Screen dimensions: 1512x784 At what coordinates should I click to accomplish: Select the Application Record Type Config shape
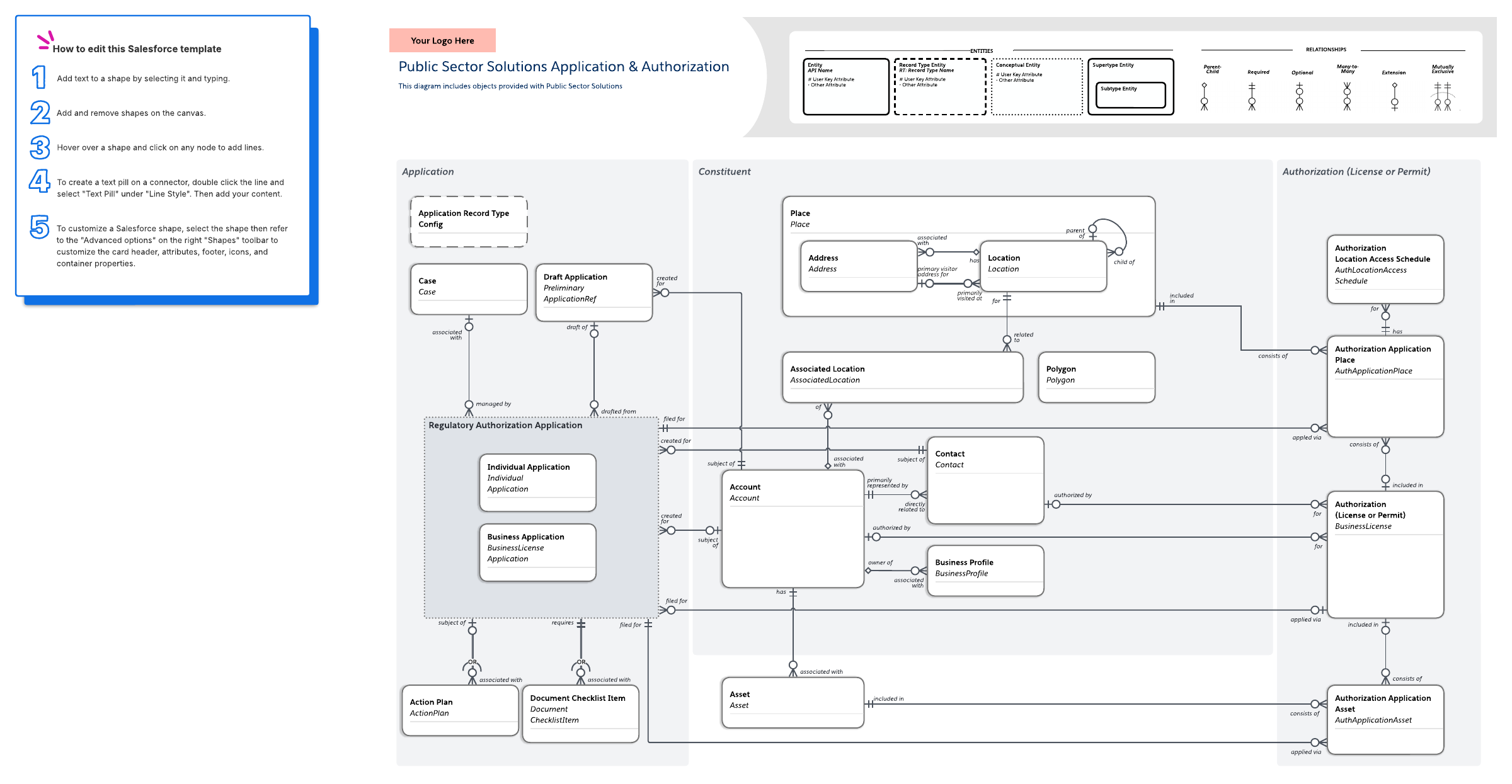click(x=468, y=221)
